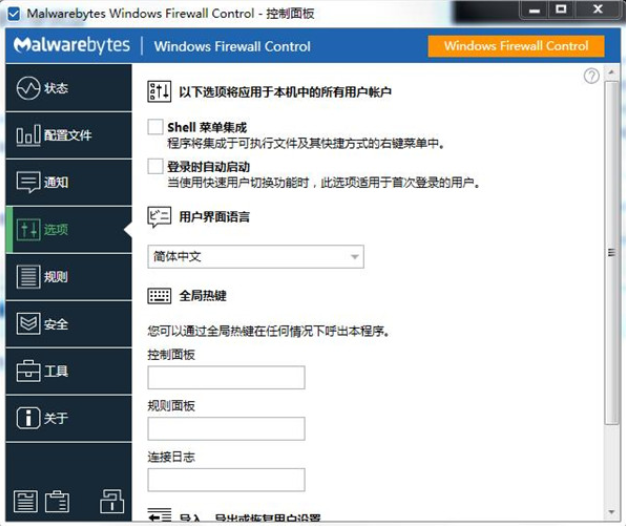The width and height of the screenshot is (626, 526).
Task: Select the 选项 options page
Action: [x=69, y=229]
